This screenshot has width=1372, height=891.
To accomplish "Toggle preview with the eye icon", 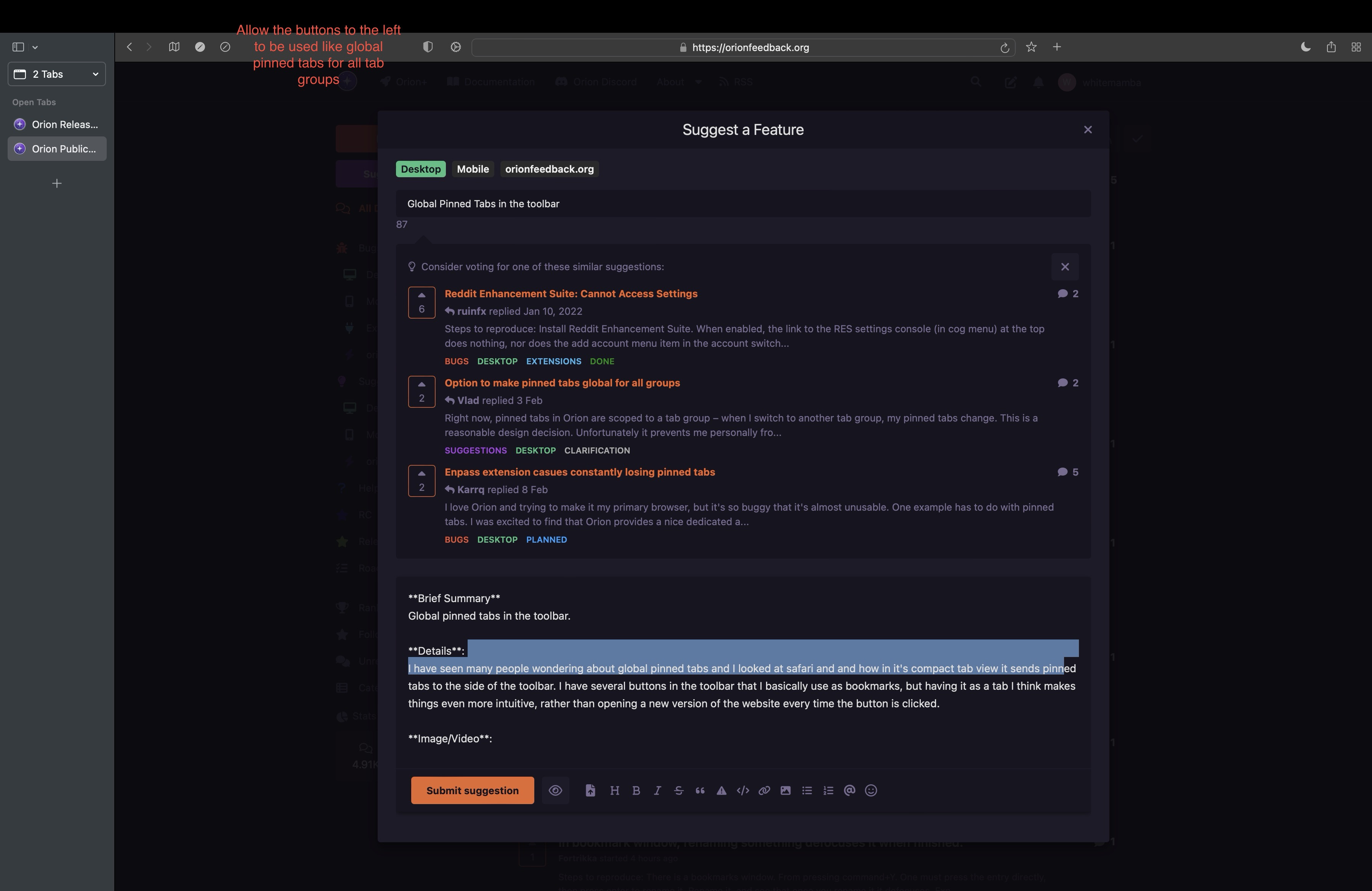I will tap(555, 791).
